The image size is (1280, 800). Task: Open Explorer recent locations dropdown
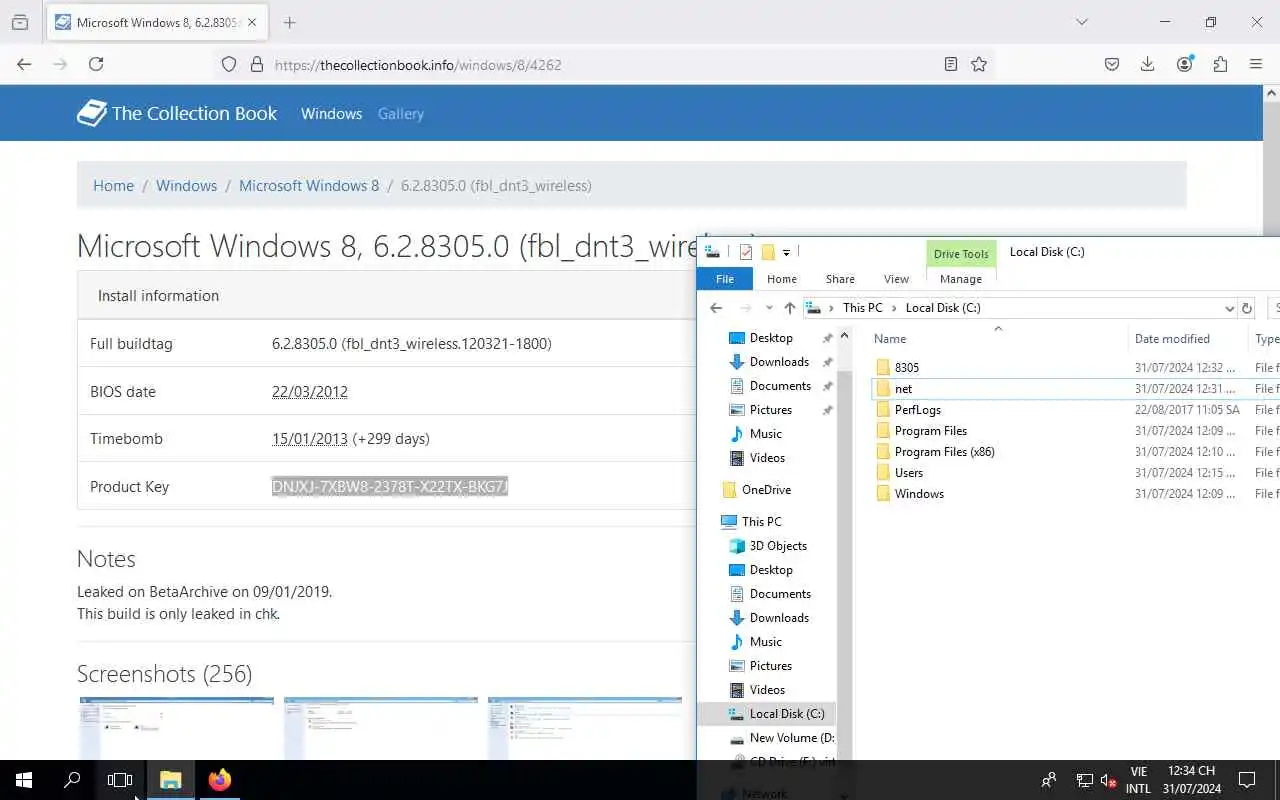(x=769, y=308)
